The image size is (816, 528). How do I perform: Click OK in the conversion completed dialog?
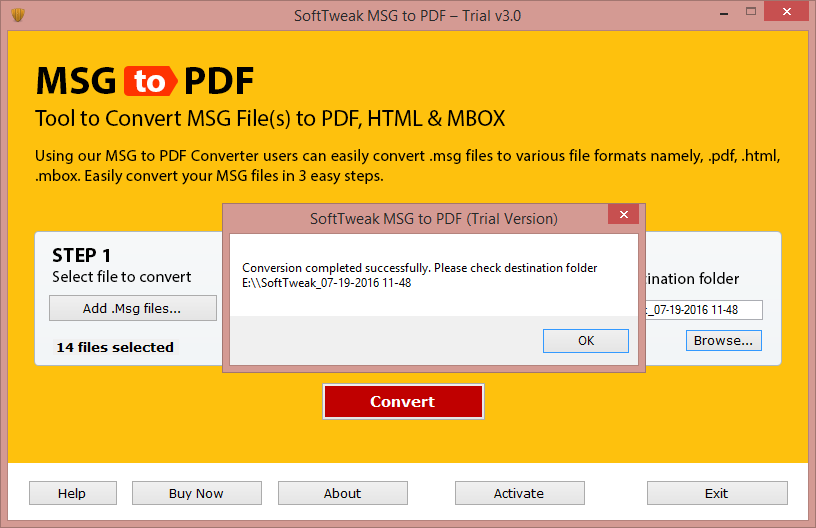click(x=585, y=341)
